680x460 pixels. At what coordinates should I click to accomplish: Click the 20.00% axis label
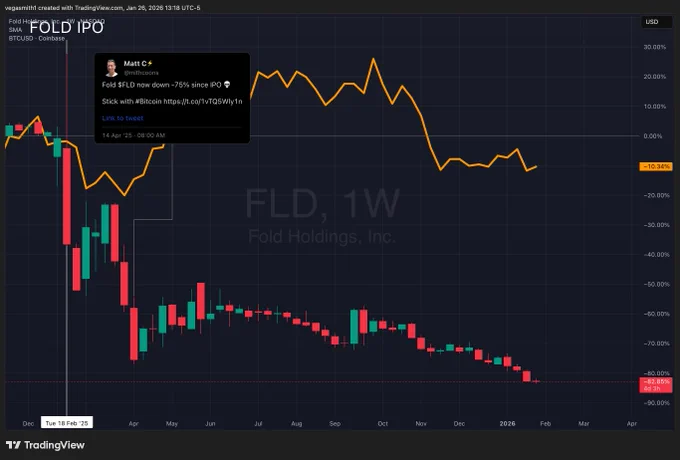tap(654, 77)
